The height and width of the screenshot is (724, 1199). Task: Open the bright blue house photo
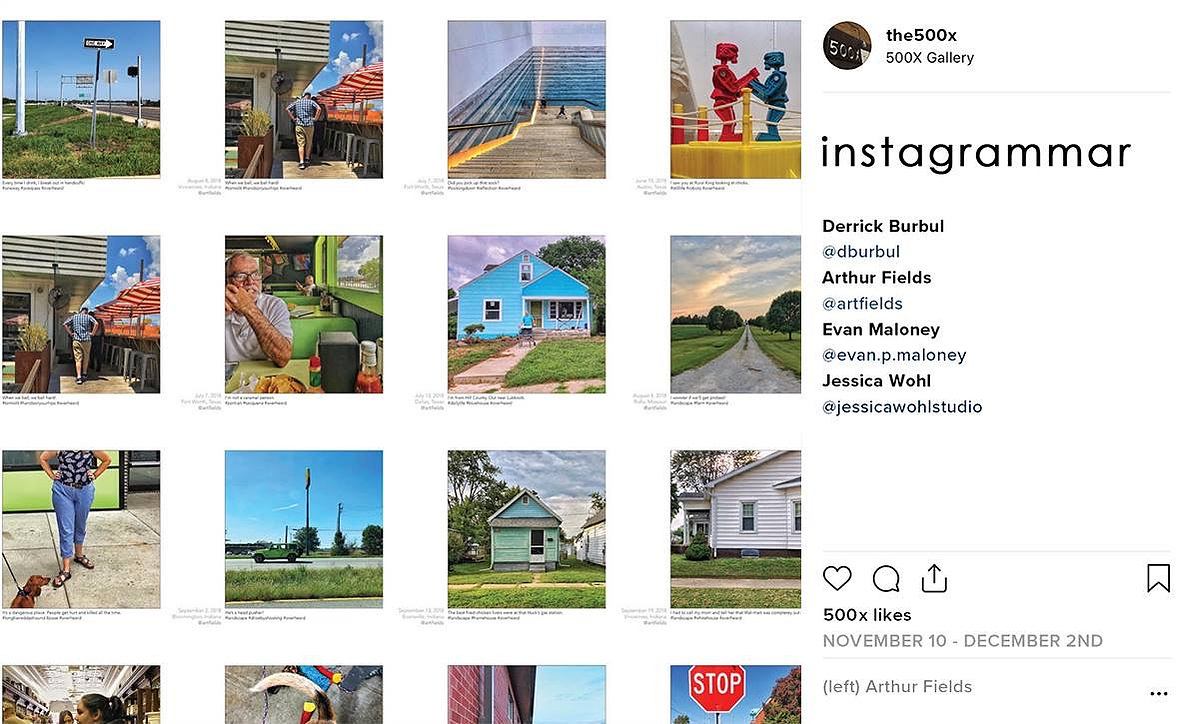pos(526,314)
